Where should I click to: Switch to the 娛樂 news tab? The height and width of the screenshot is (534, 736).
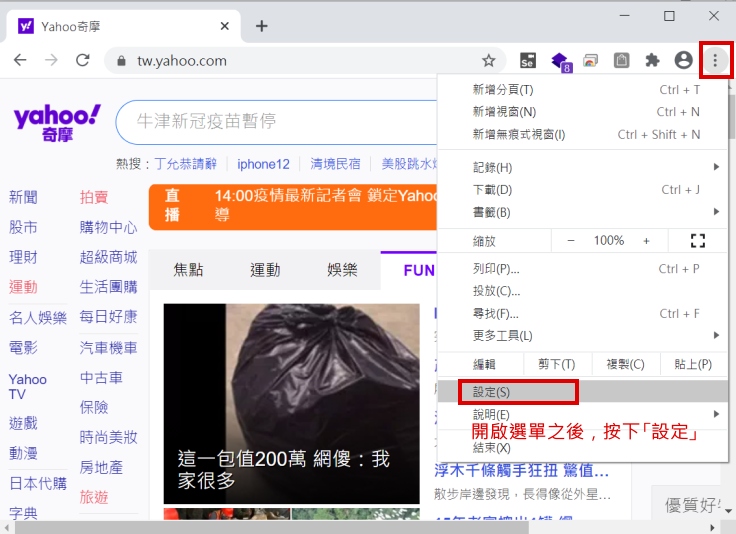[342, 270]
